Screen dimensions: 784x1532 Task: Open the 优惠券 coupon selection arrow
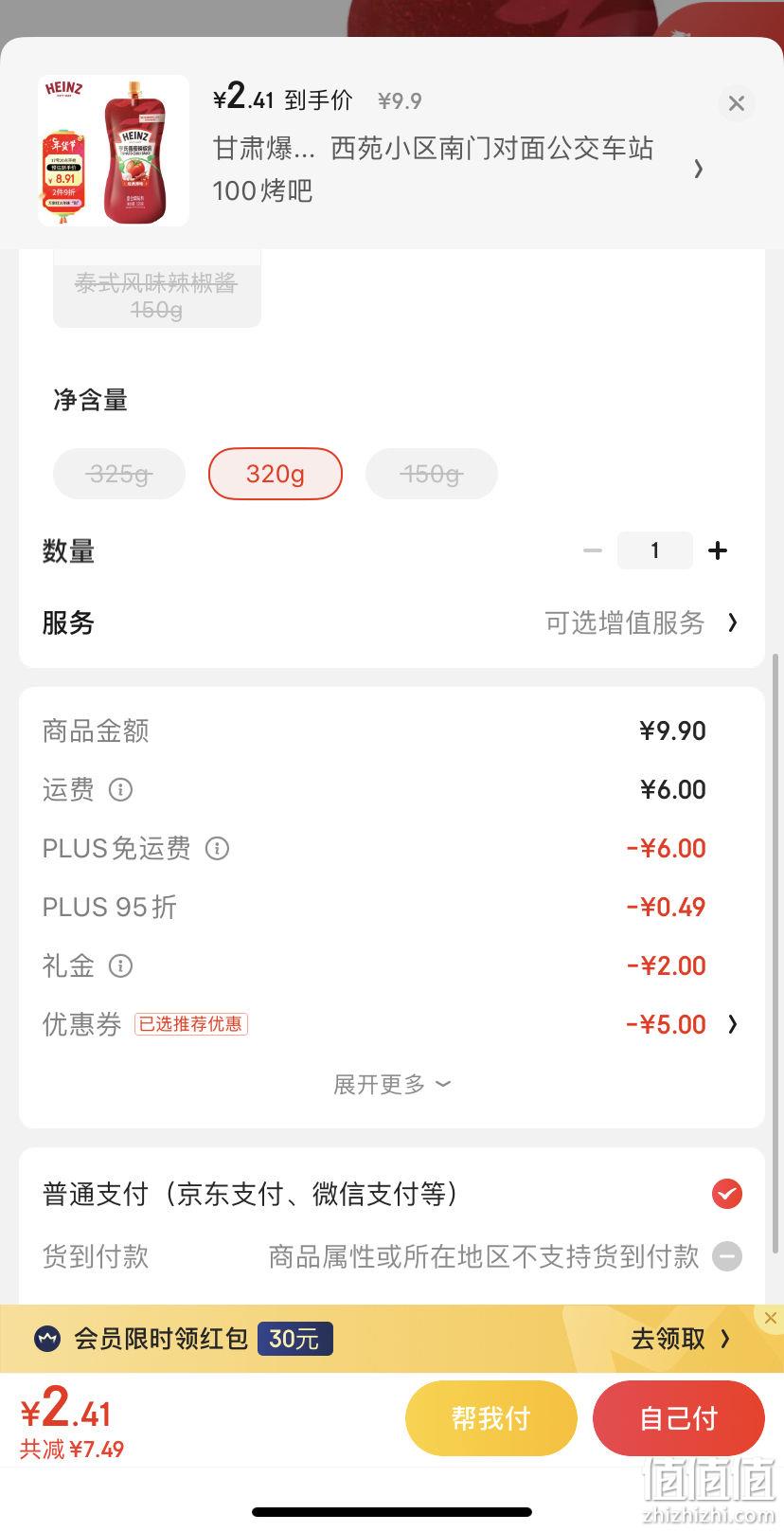click(732, 1024)
